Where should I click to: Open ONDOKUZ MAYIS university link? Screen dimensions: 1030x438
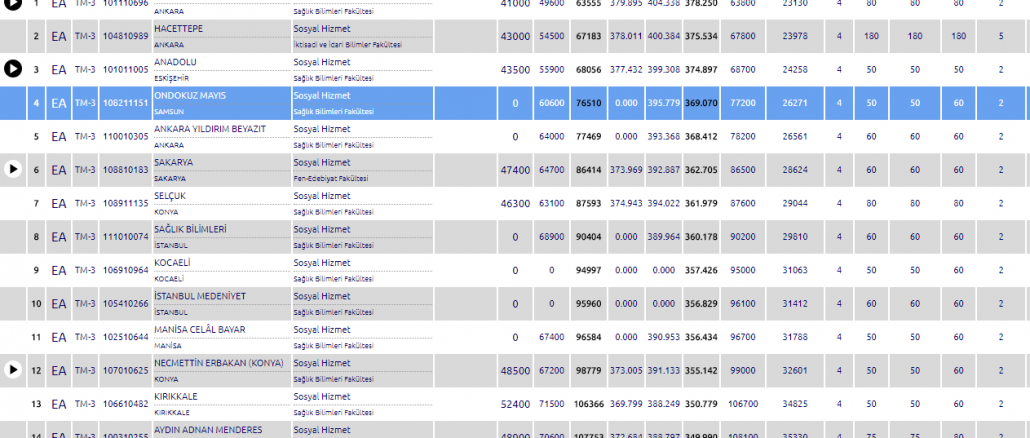[x=190, y=95]
